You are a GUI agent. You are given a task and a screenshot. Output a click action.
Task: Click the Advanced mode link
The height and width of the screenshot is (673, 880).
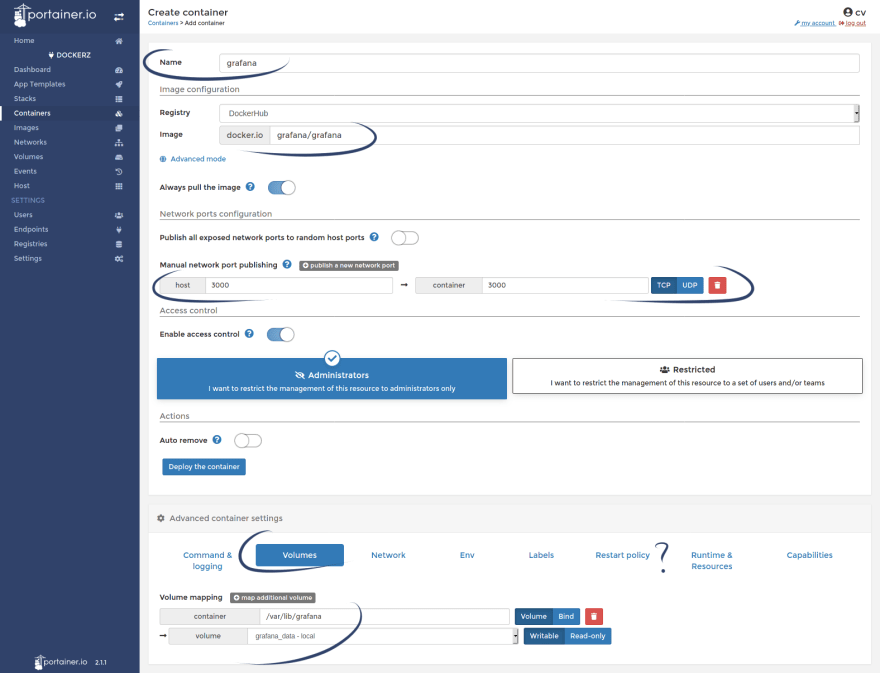click(193, 159)
